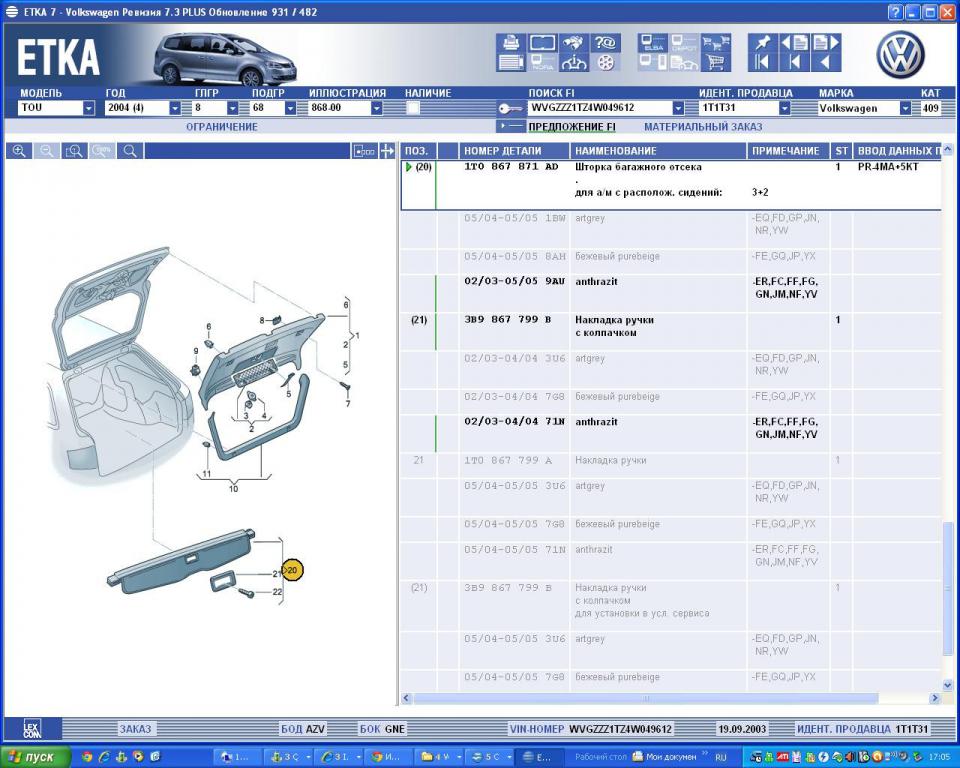Click the ЗАКАЗ button in status bar

click(135, 729)
